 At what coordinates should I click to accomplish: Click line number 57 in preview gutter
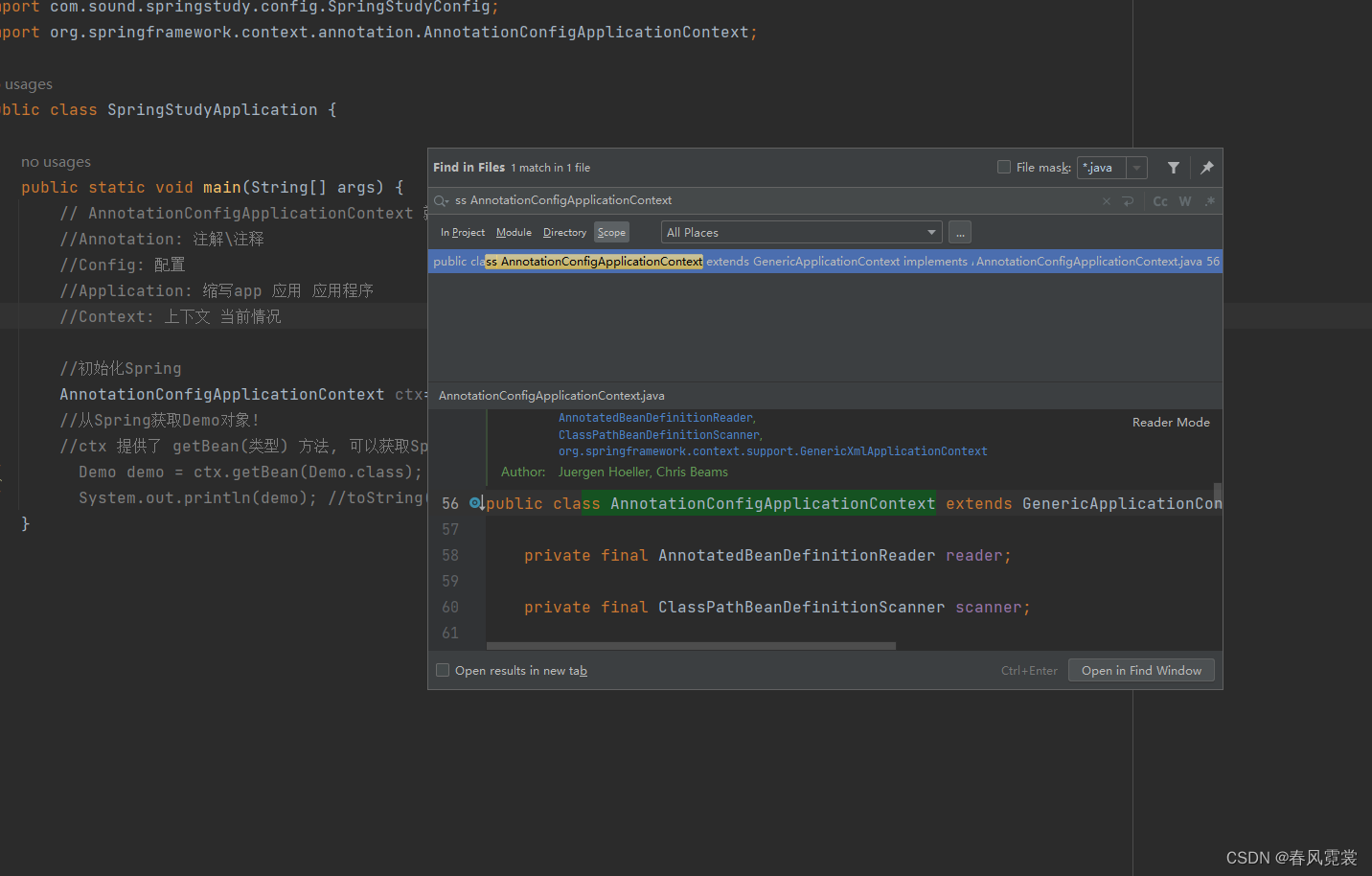coord(449,530)
